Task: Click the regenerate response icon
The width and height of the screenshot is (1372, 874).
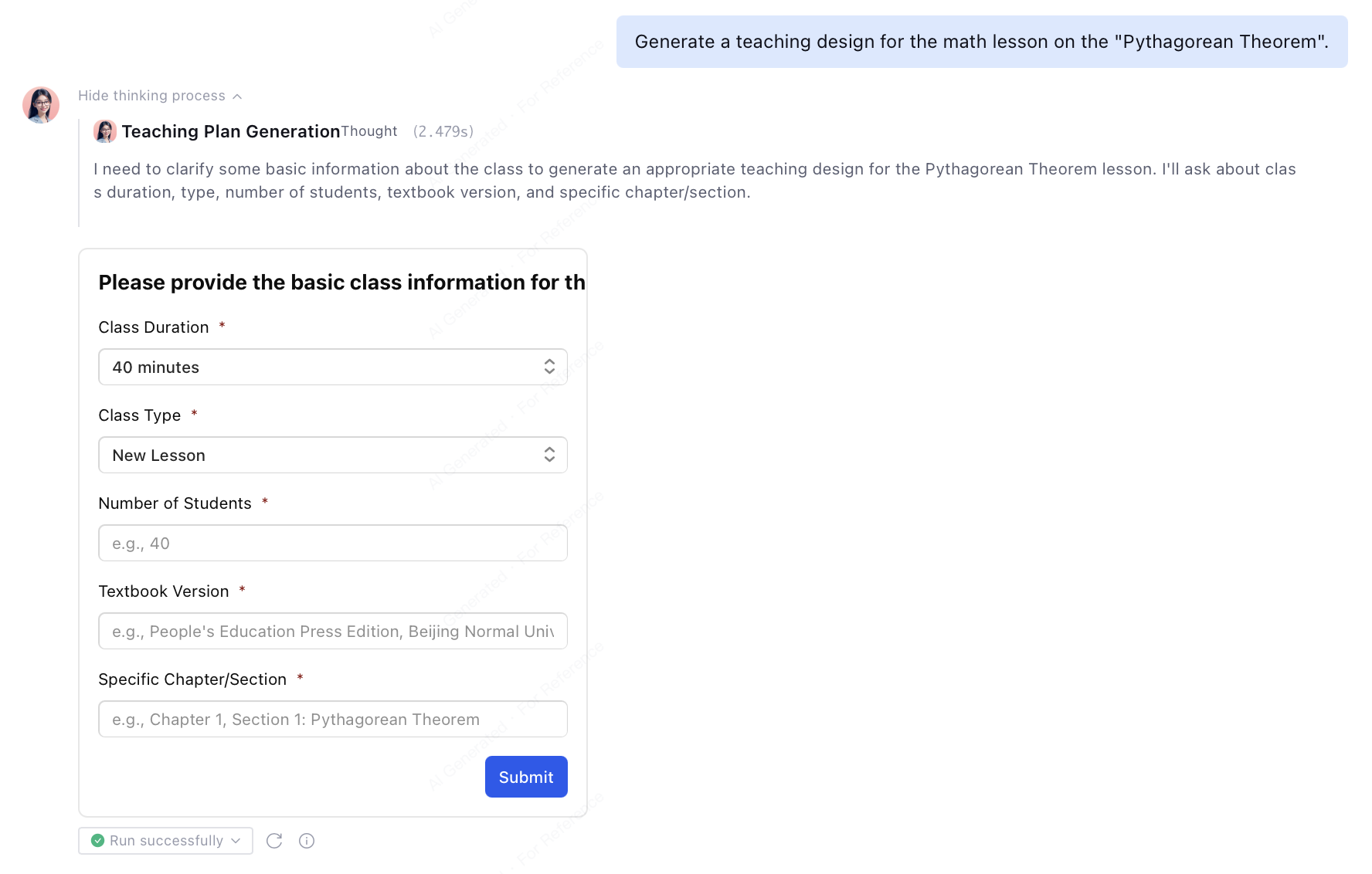Action: (274, 841)
